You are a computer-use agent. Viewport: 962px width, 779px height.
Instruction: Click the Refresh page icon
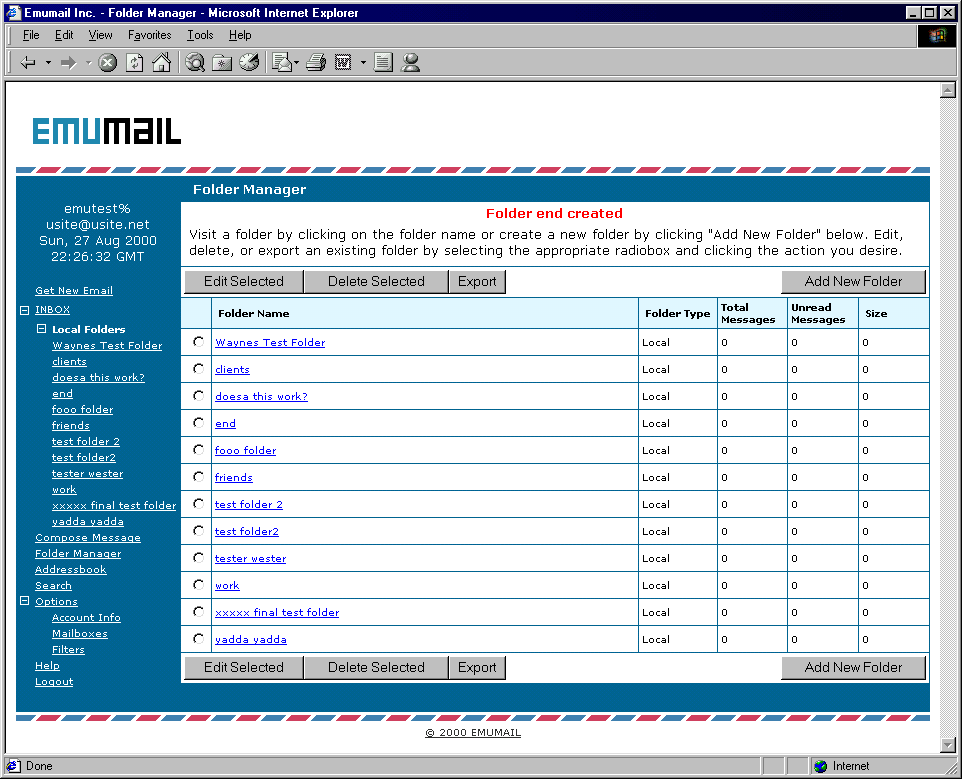(x=134, y=62)
